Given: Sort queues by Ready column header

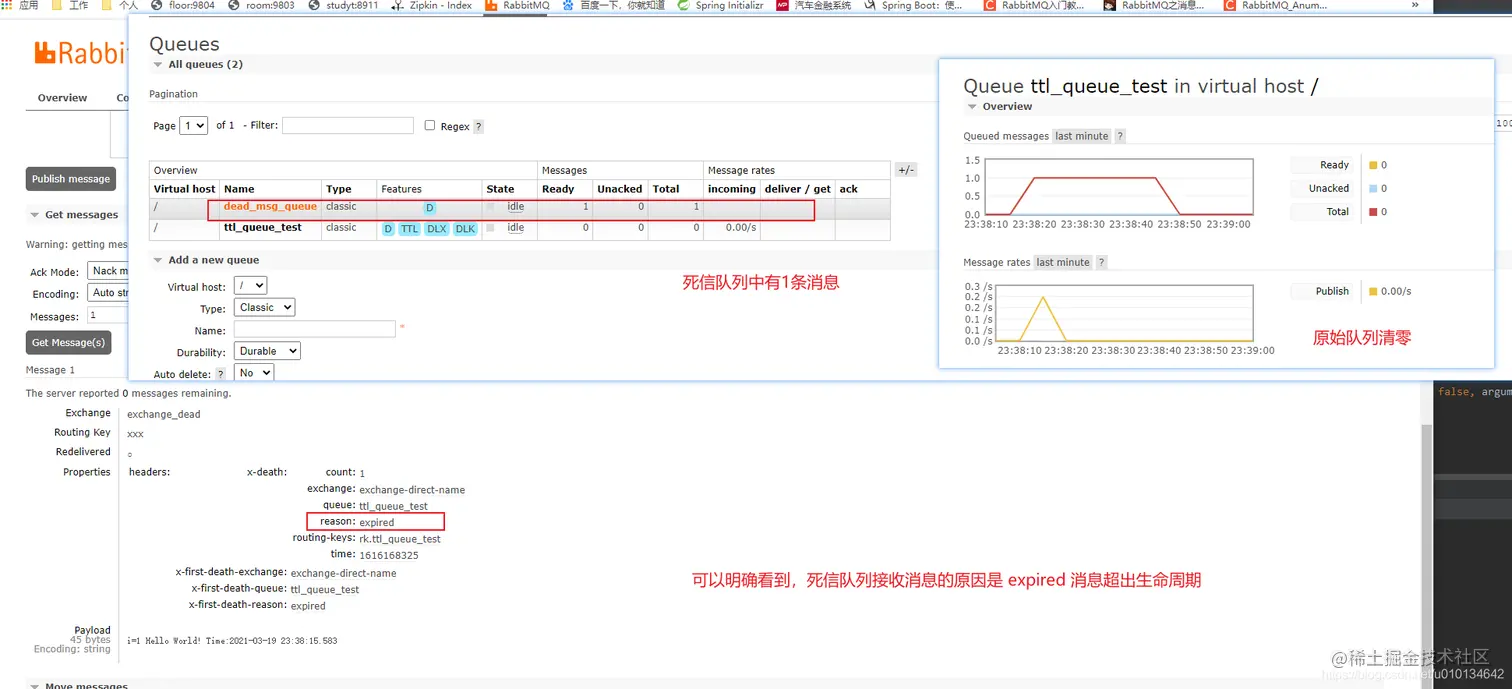Looking at the screenshot, I should [558, 189].
